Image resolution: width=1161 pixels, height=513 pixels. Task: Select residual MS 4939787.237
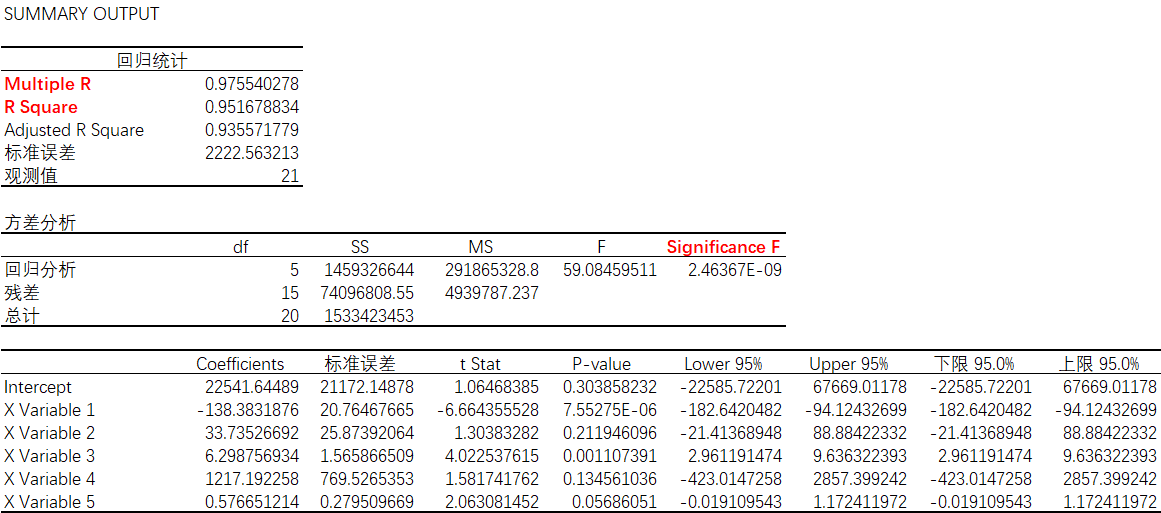(x=492, y=293)
